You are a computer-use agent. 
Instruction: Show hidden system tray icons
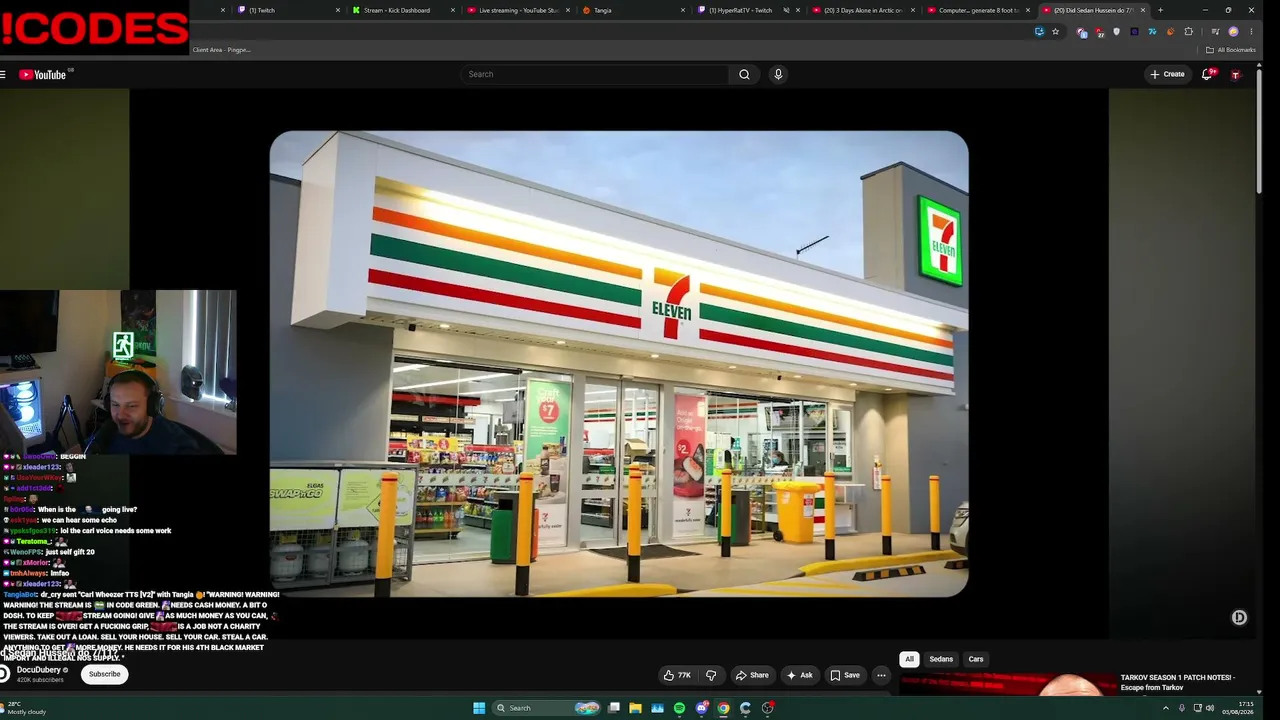click(x=1165, y=708)
